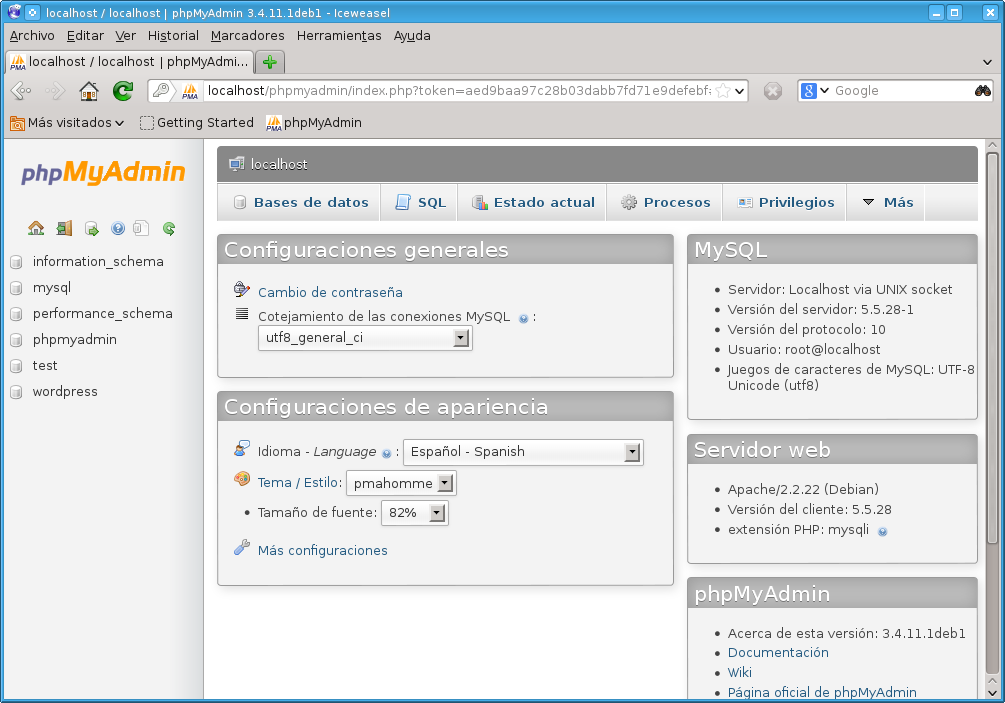The width and height of the screenshot is (1005, 703).
Task: Click the help icon next to Cotejamiento label
Action: pos(524,318)
